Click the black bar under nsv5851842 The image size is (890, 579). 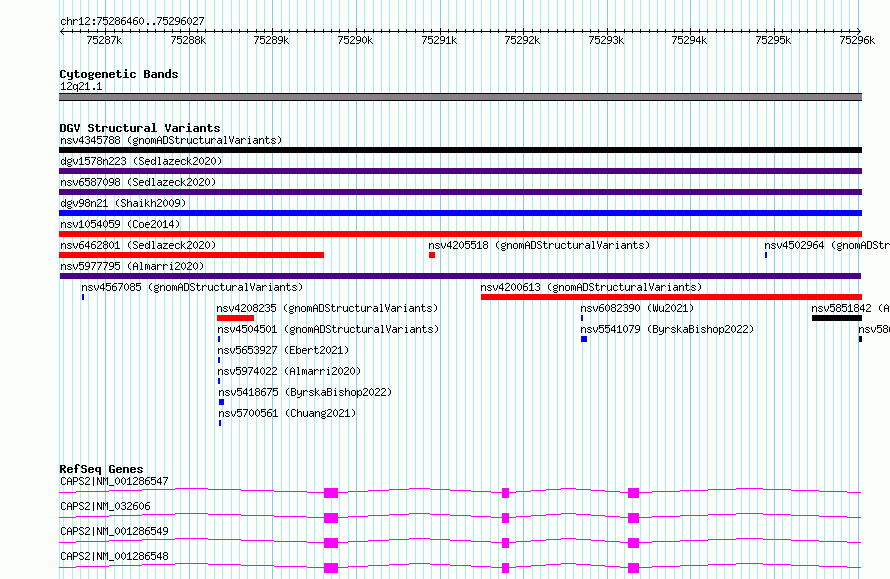pyautogui.click(x=837, y=318)
